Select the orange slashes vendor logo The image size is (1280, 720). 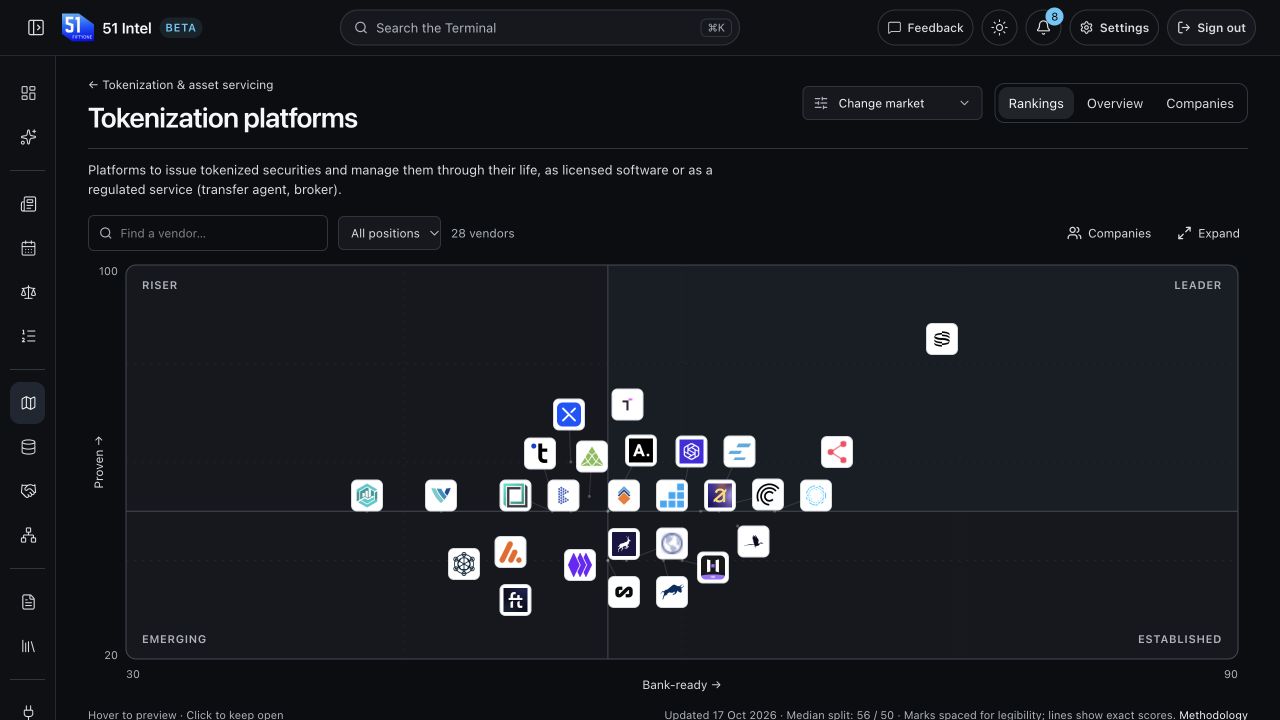pyautogui.click(x=511, y=552)
